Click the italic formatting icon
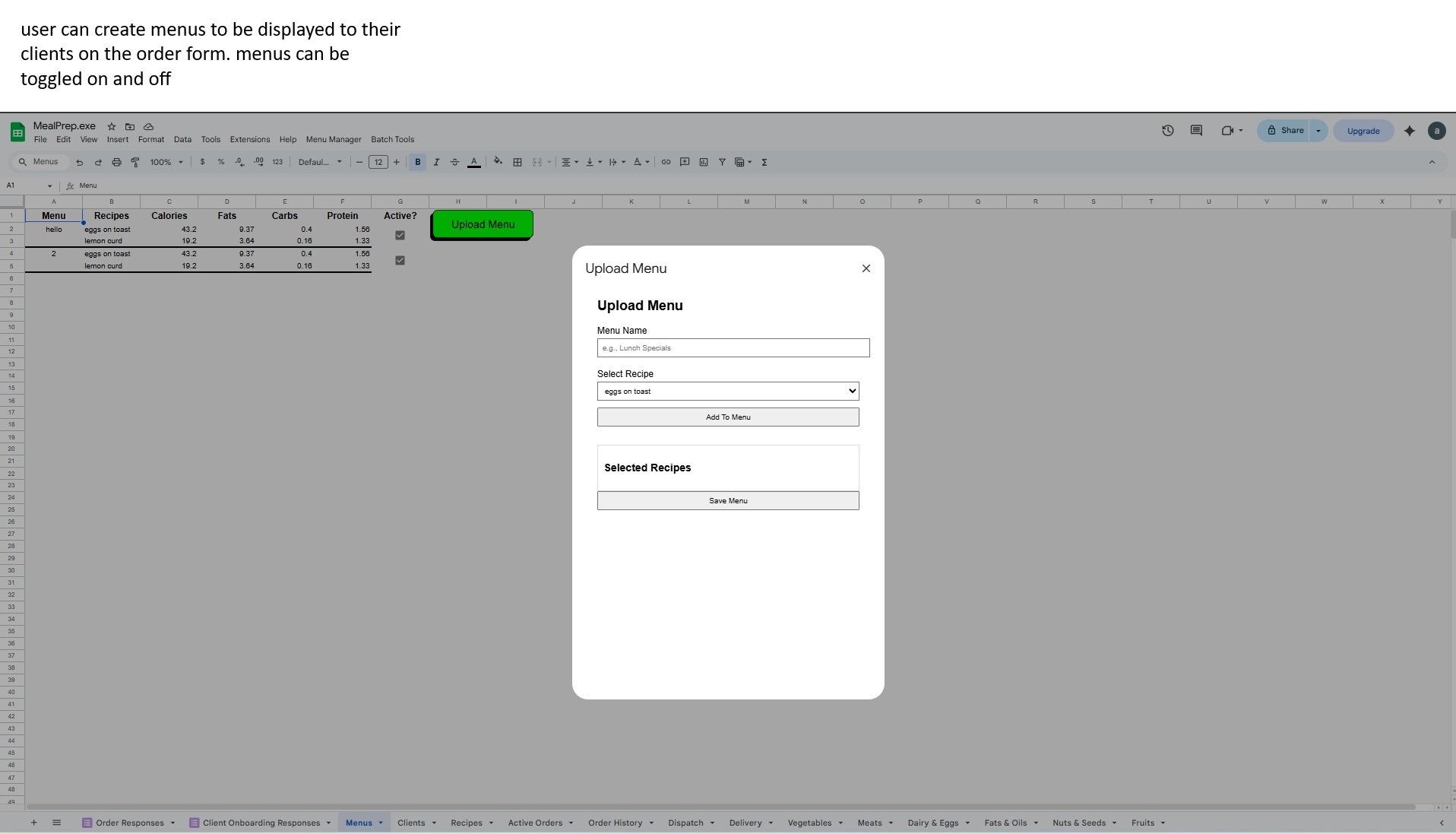 (436, 162)
